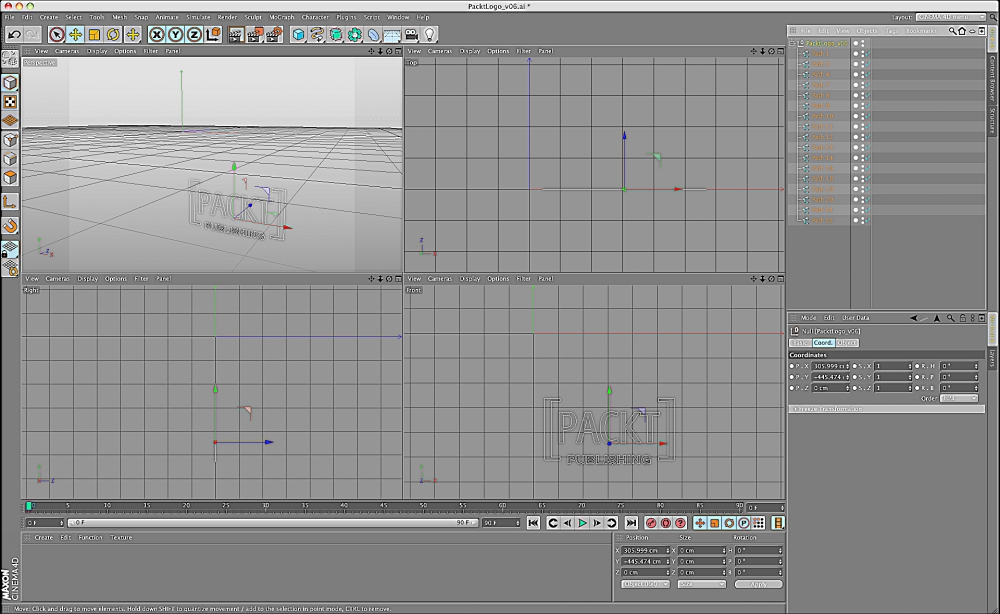This screenshot has height=614, width=1000.
Task: Open the Content Browser side tab
Action: 993,78
